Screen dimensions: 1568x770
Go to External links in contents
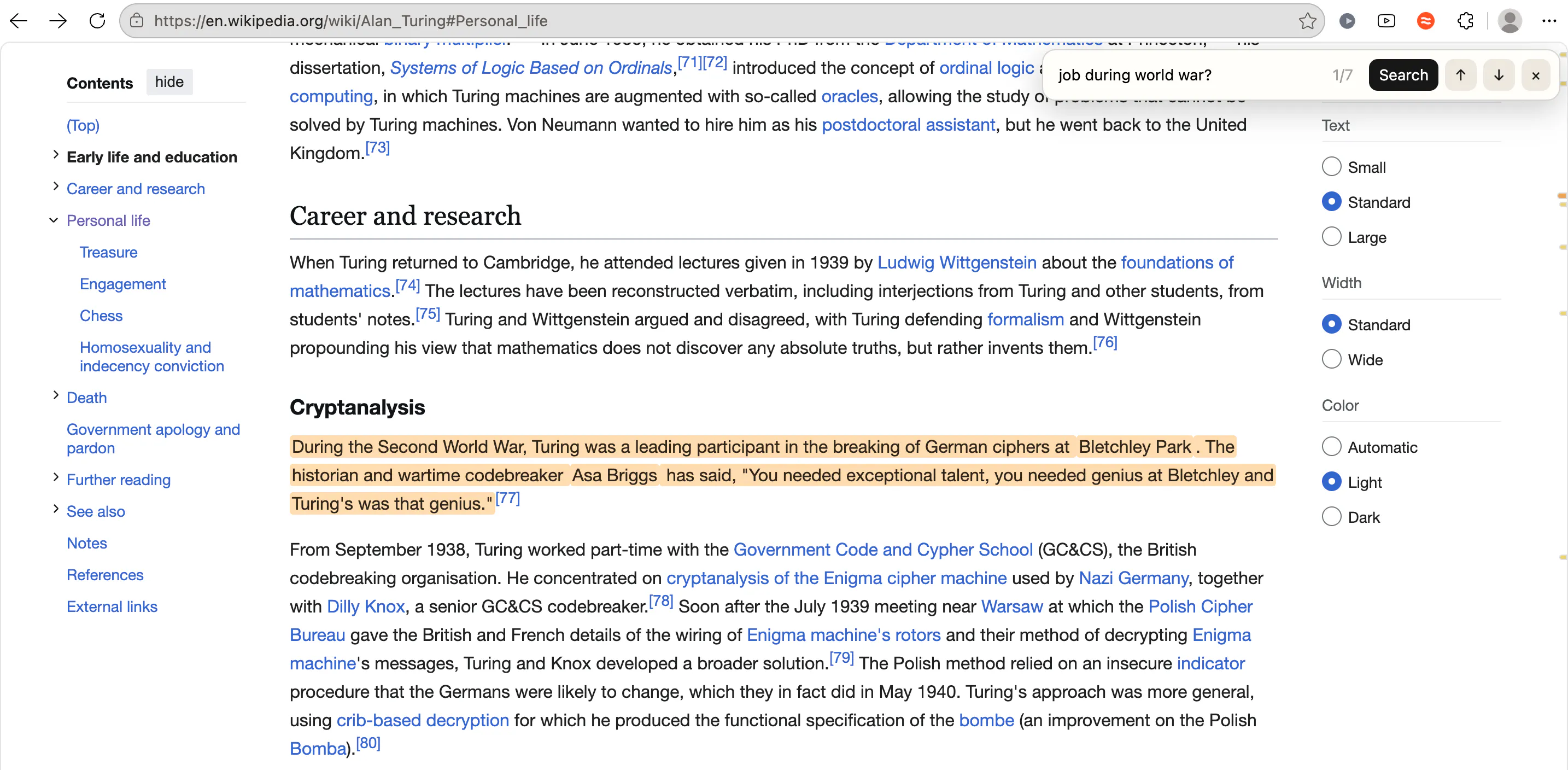coord(112,606)
